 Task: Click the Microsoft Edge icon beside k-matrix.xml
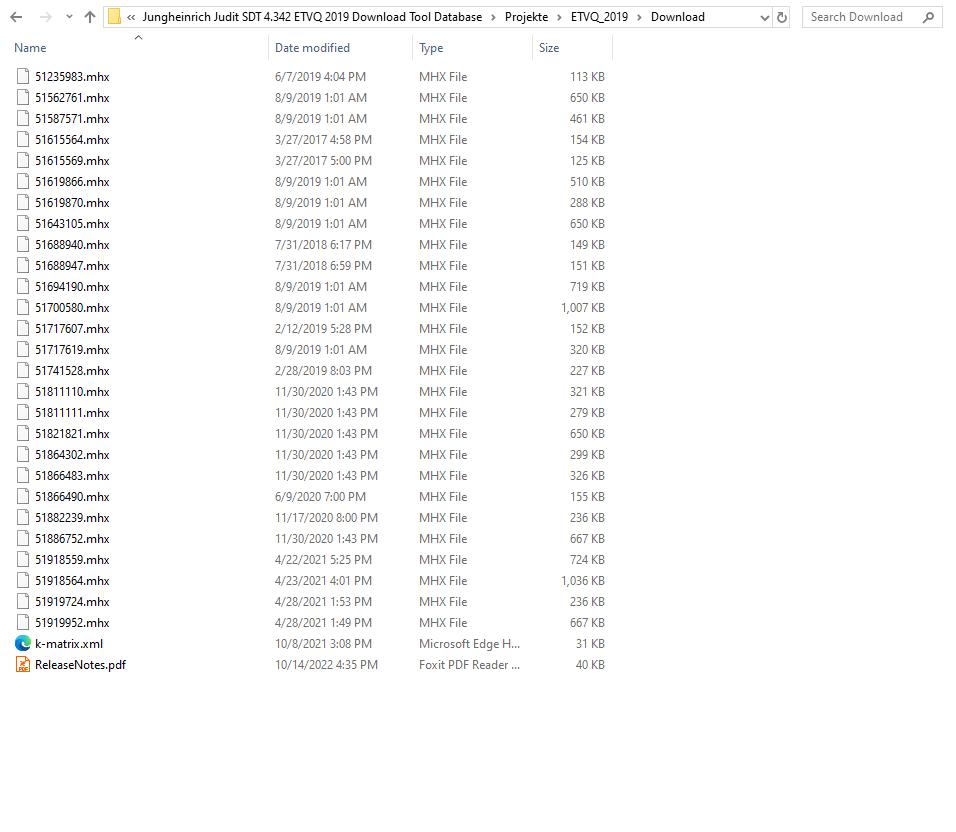click(22, 643)
